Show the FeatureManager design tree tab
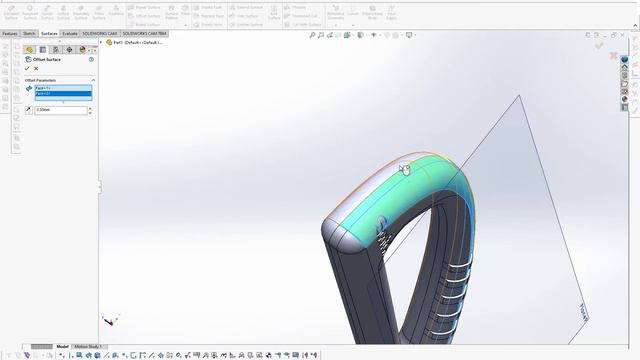 tap(29, 50)
